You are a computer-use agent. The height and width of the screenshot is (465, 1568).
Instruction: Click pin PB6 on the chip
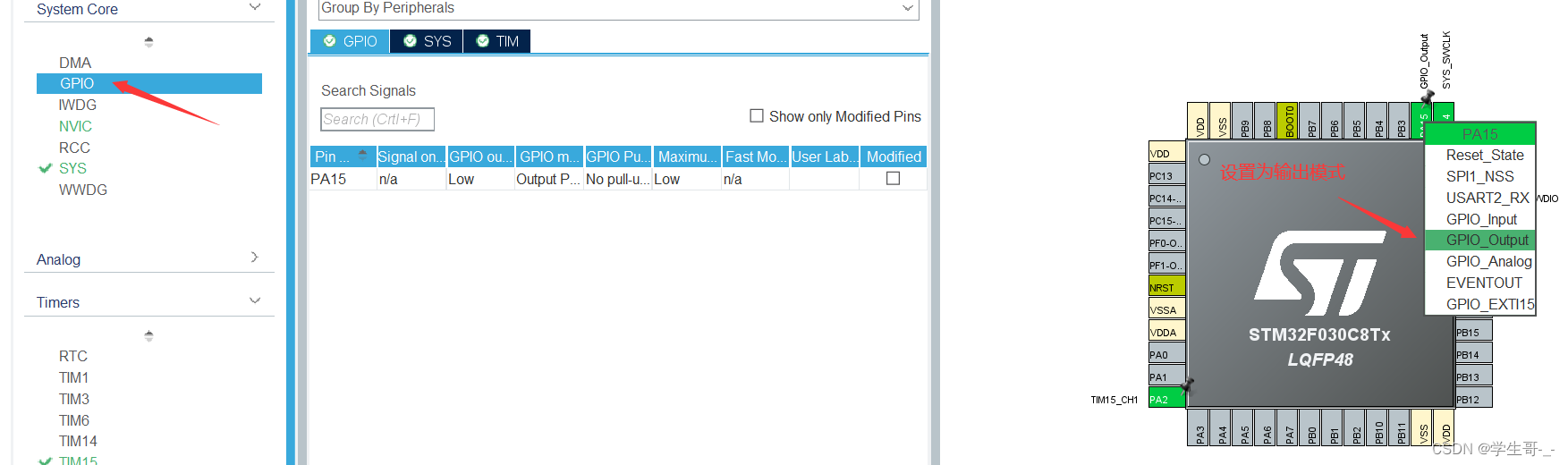coord(1334,121)
